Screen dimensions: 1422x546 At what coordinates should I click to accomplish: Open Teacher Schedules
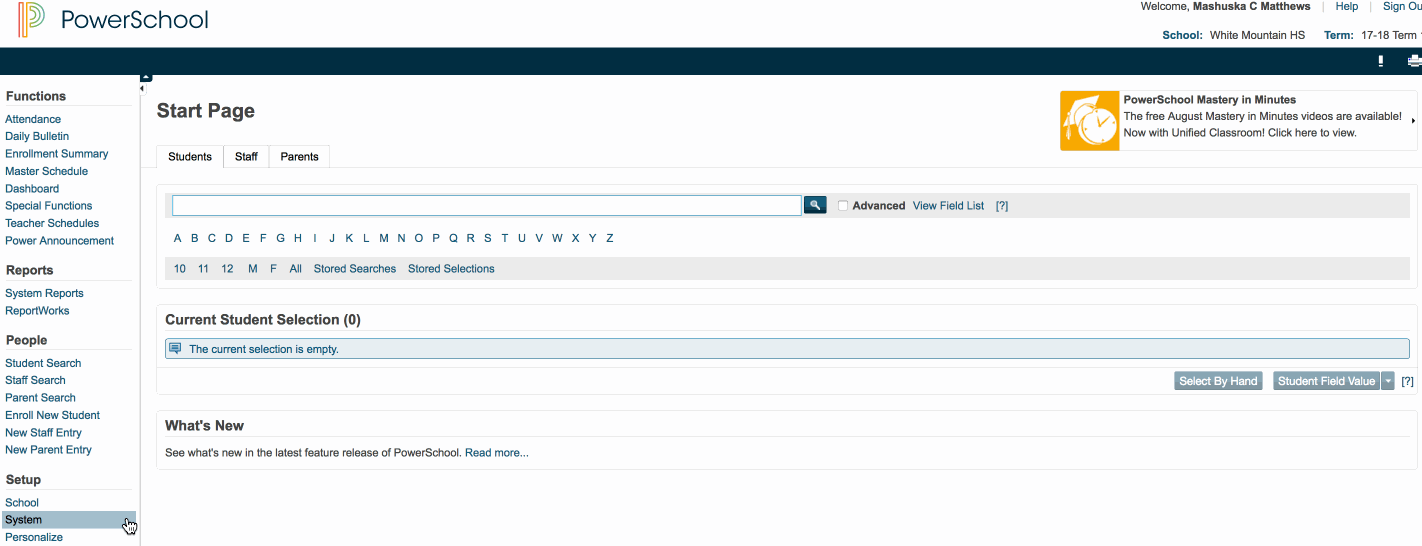(x=52, y=223)
